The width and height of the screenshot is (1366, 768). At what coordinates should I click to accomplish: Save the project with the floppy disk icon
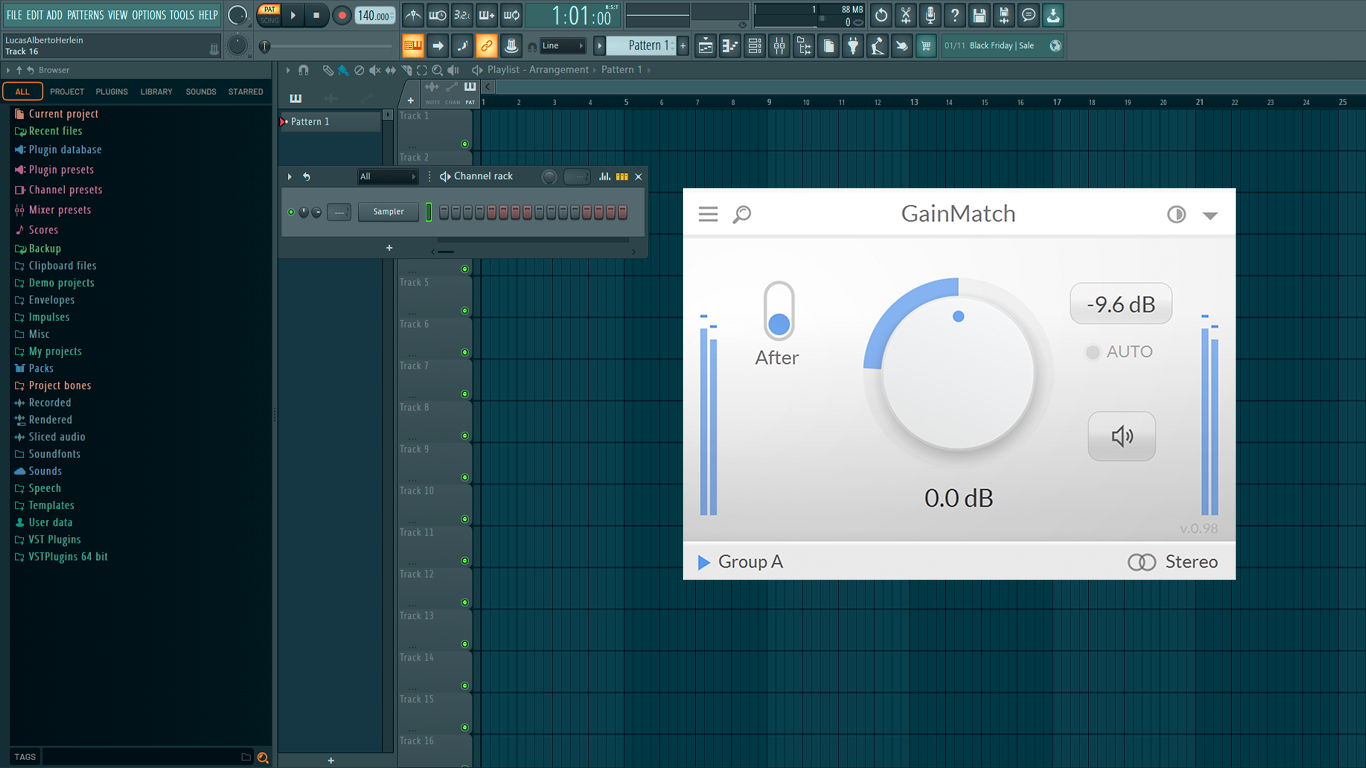(x=979, y=15)
